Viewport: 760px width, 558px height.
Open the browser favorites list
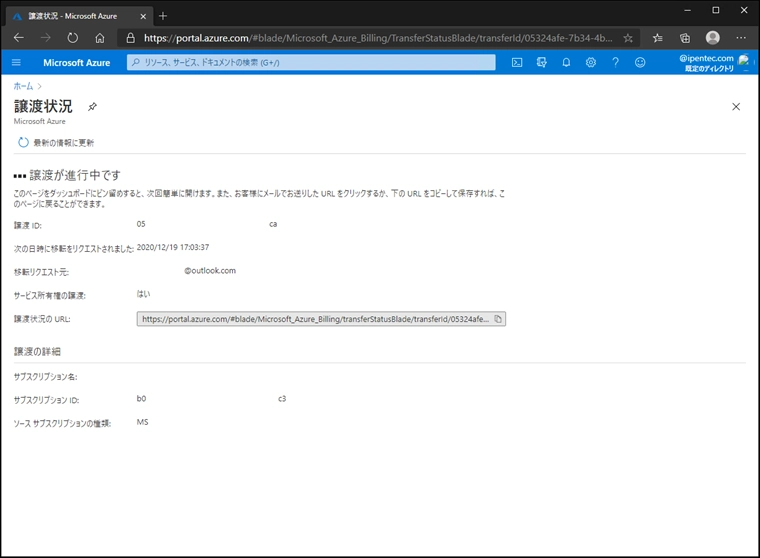pyautogui.click(x=657, y=38)
